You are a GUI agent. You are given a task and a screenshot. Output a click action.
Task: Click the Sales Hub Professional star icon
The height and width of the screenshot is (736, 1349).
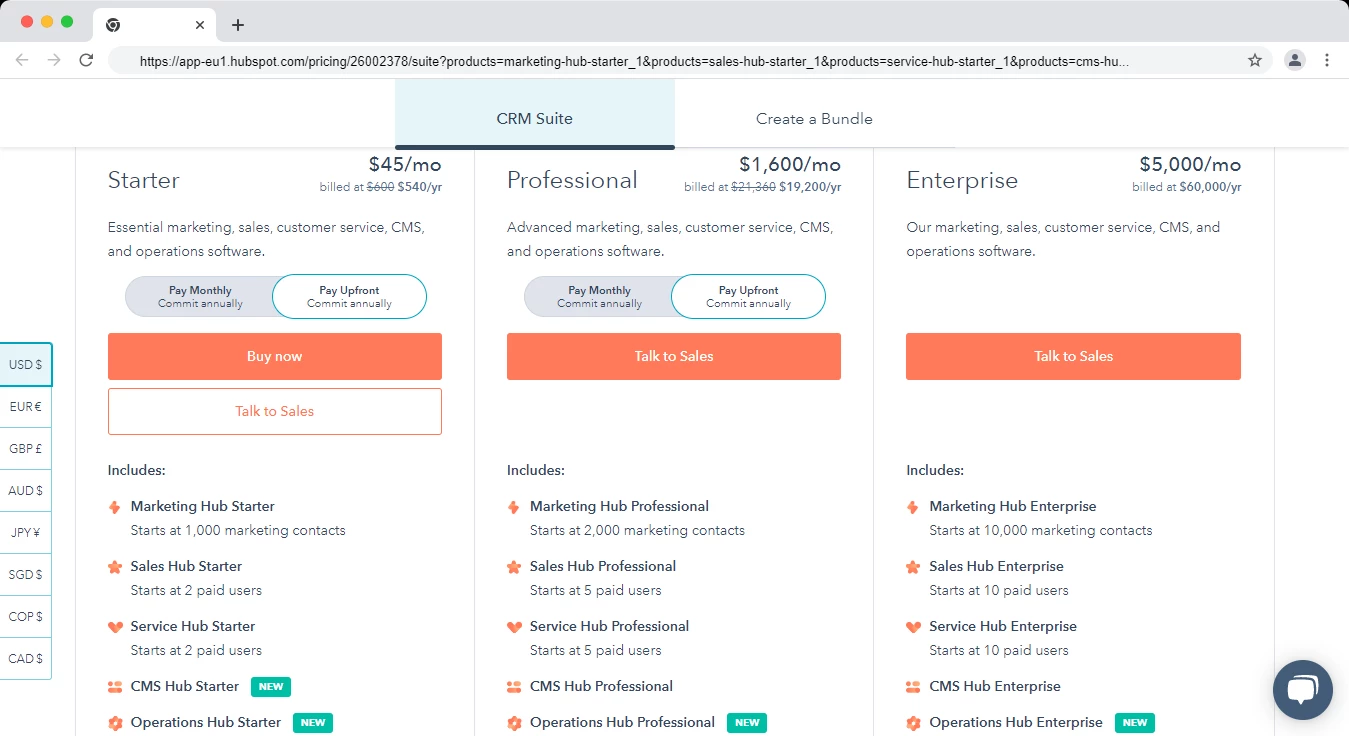[514, 567]
